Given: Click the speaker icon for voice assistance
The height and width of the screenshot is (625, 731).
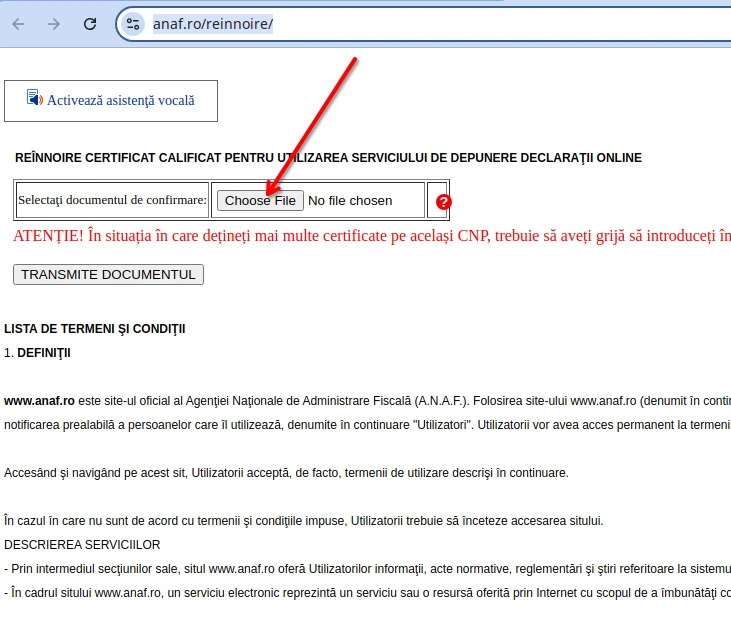Looking at the screenshot, I should click(x=34, y=99).
